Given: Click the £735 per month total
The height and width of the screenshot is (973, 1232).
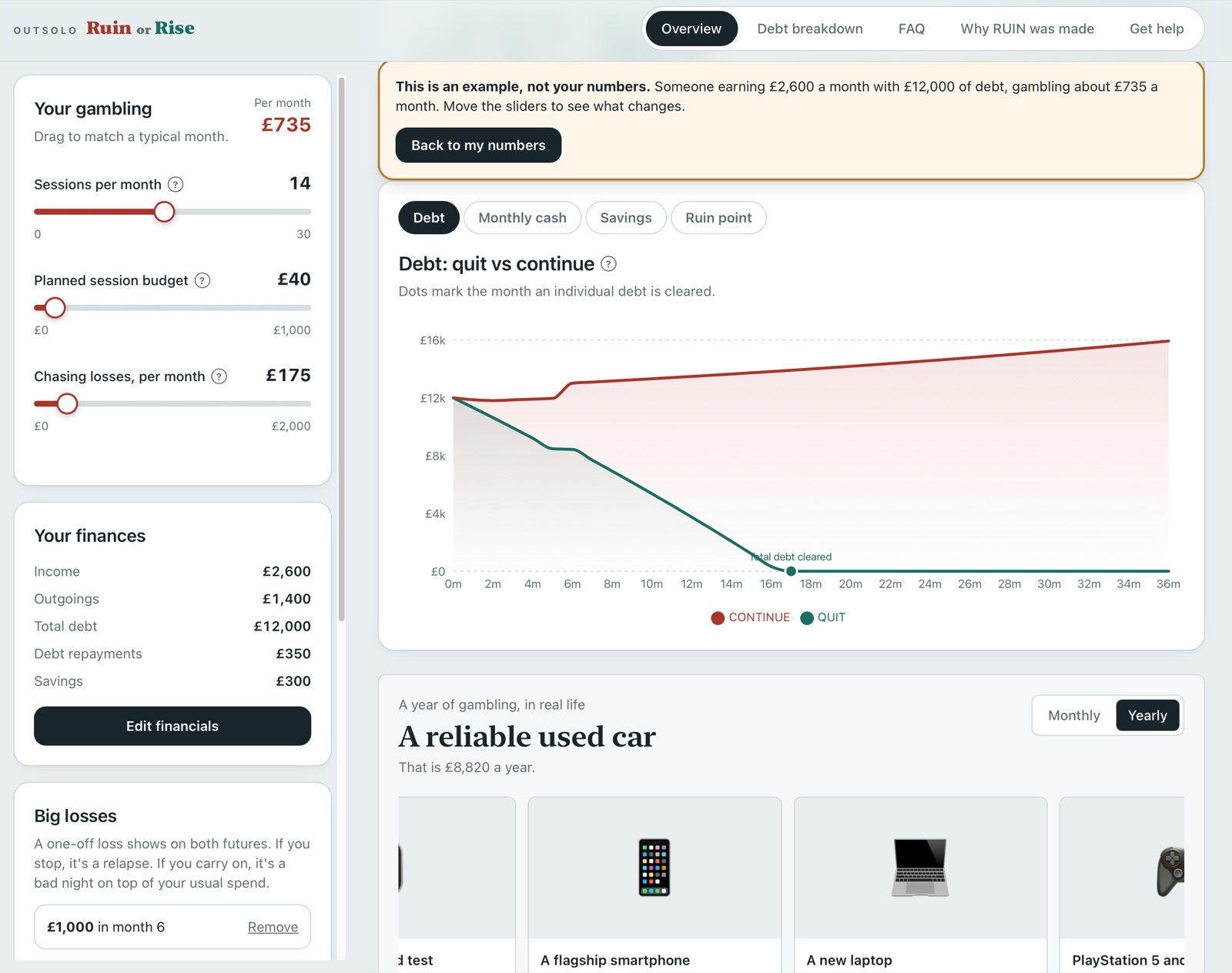Looking at the screenshot, I should click(286, 125).
